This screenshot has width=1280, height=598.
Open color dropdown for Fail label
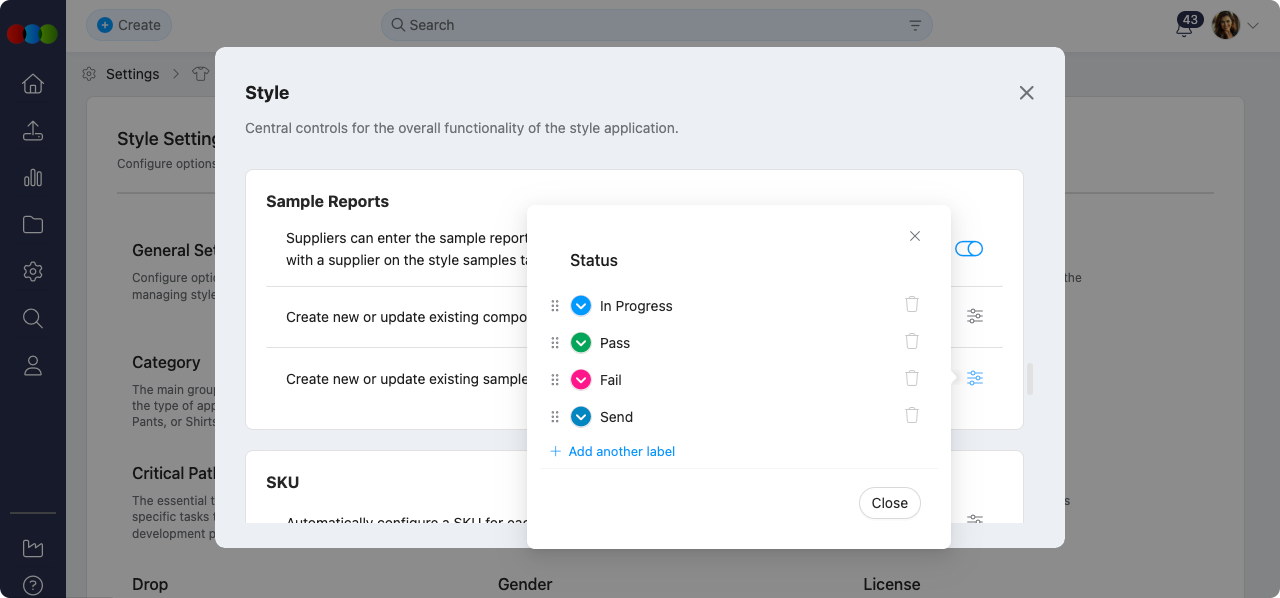(x=580, y=379)
